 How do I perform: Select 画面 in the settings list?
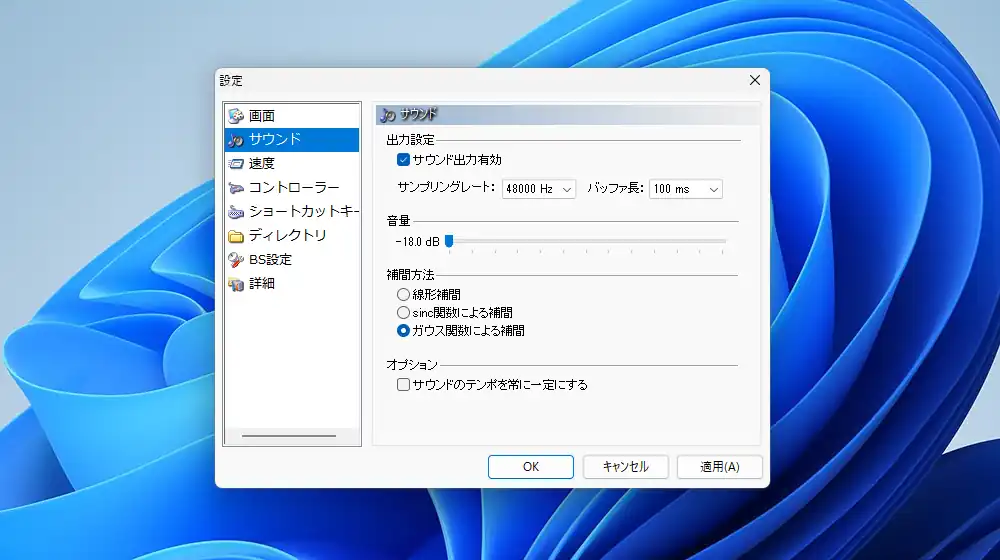coord(292,115)
